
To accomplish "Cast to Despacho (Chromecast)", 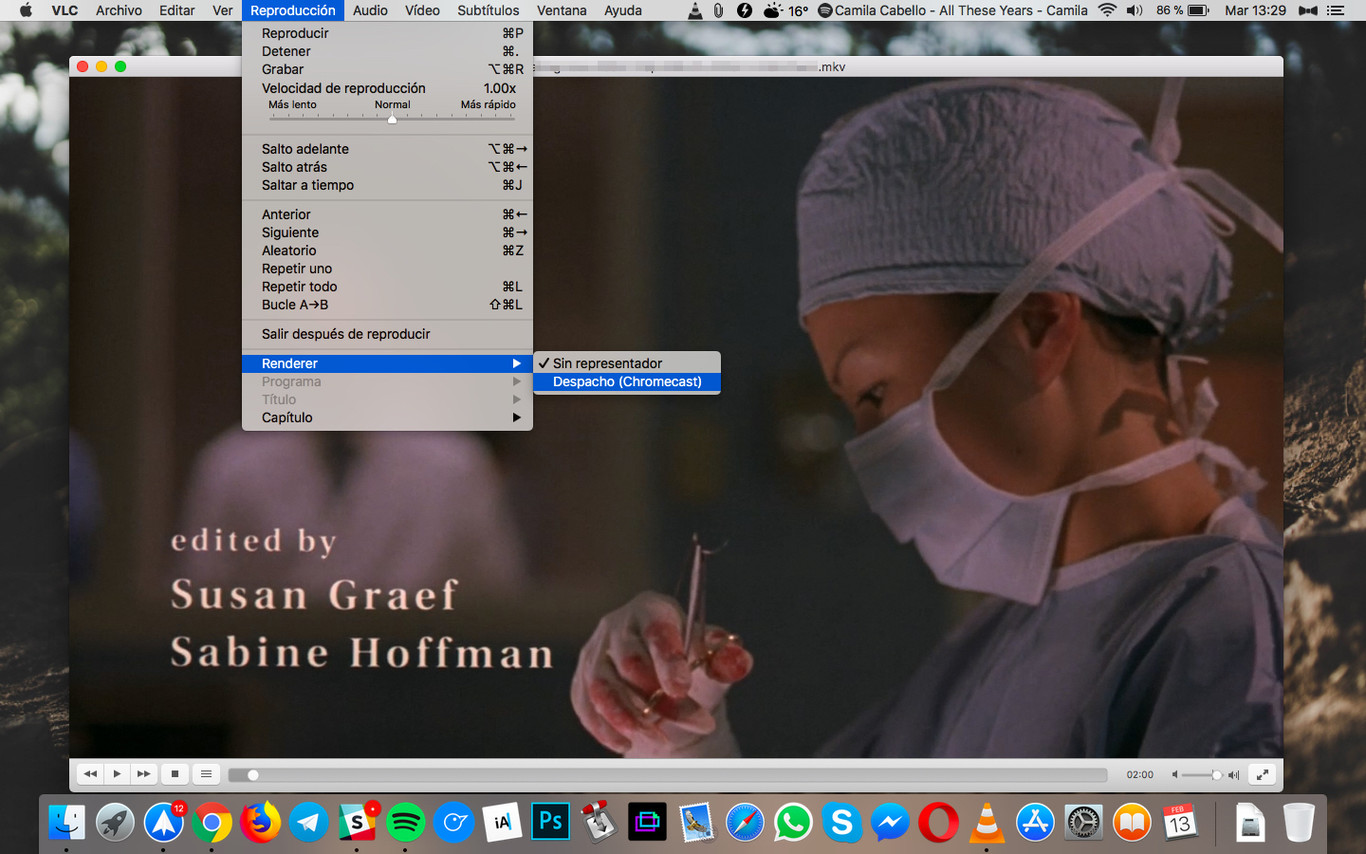I will pyautogui.click(x=627, y=382).
